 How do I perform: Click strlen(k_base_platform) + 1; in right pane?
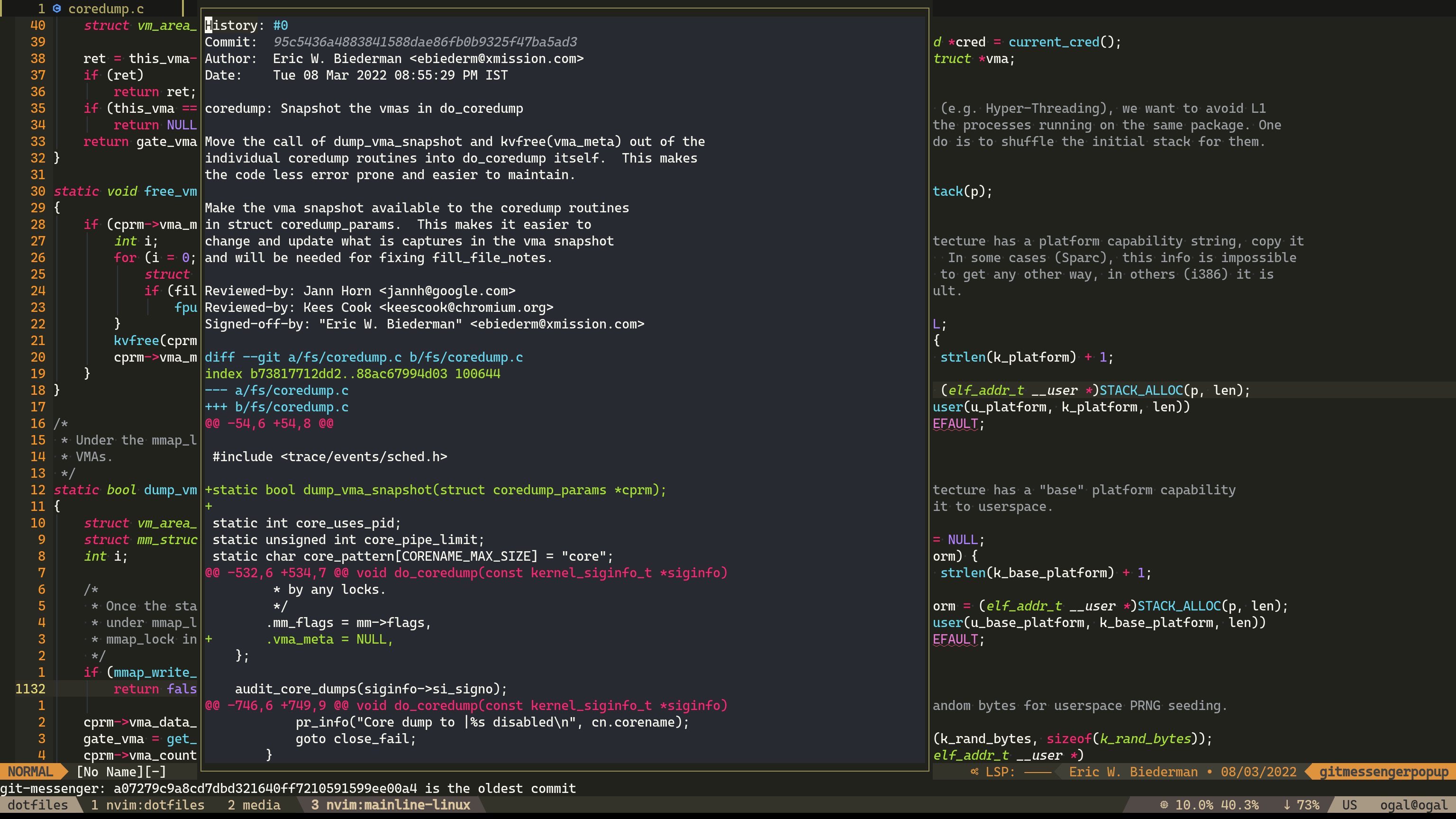tap(1046, 573)
